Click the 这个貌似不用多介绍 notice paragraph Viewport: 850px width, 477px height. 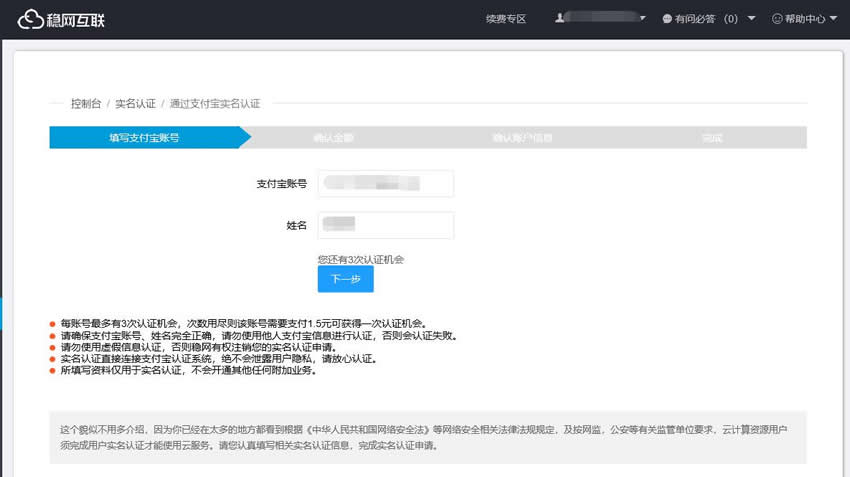[423, 437]
